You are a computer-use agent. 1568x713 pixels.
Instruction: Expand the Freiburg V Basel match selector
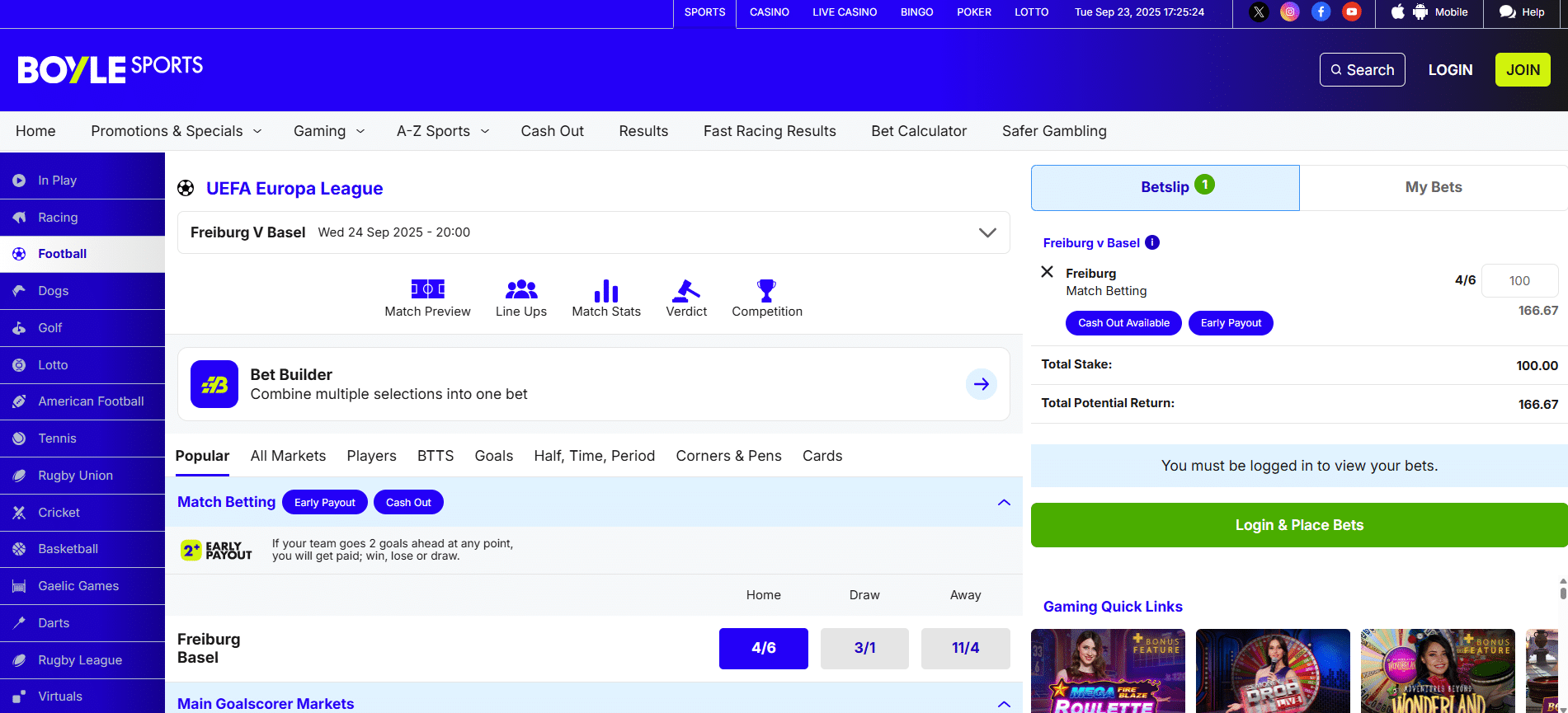click(987, 232)
